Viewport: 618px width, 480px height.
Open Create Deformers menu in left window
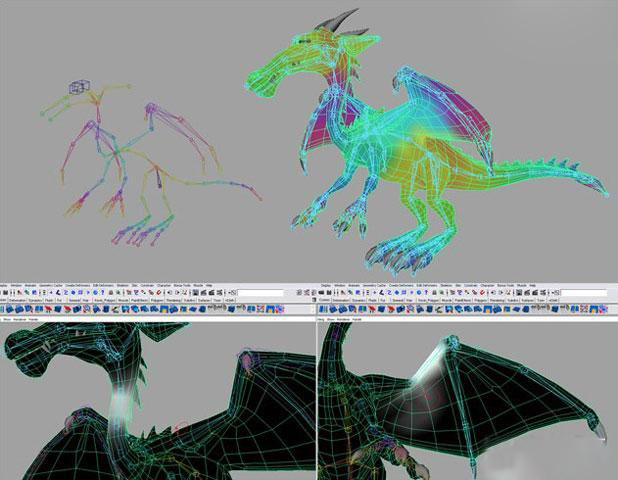pos(78,285)
